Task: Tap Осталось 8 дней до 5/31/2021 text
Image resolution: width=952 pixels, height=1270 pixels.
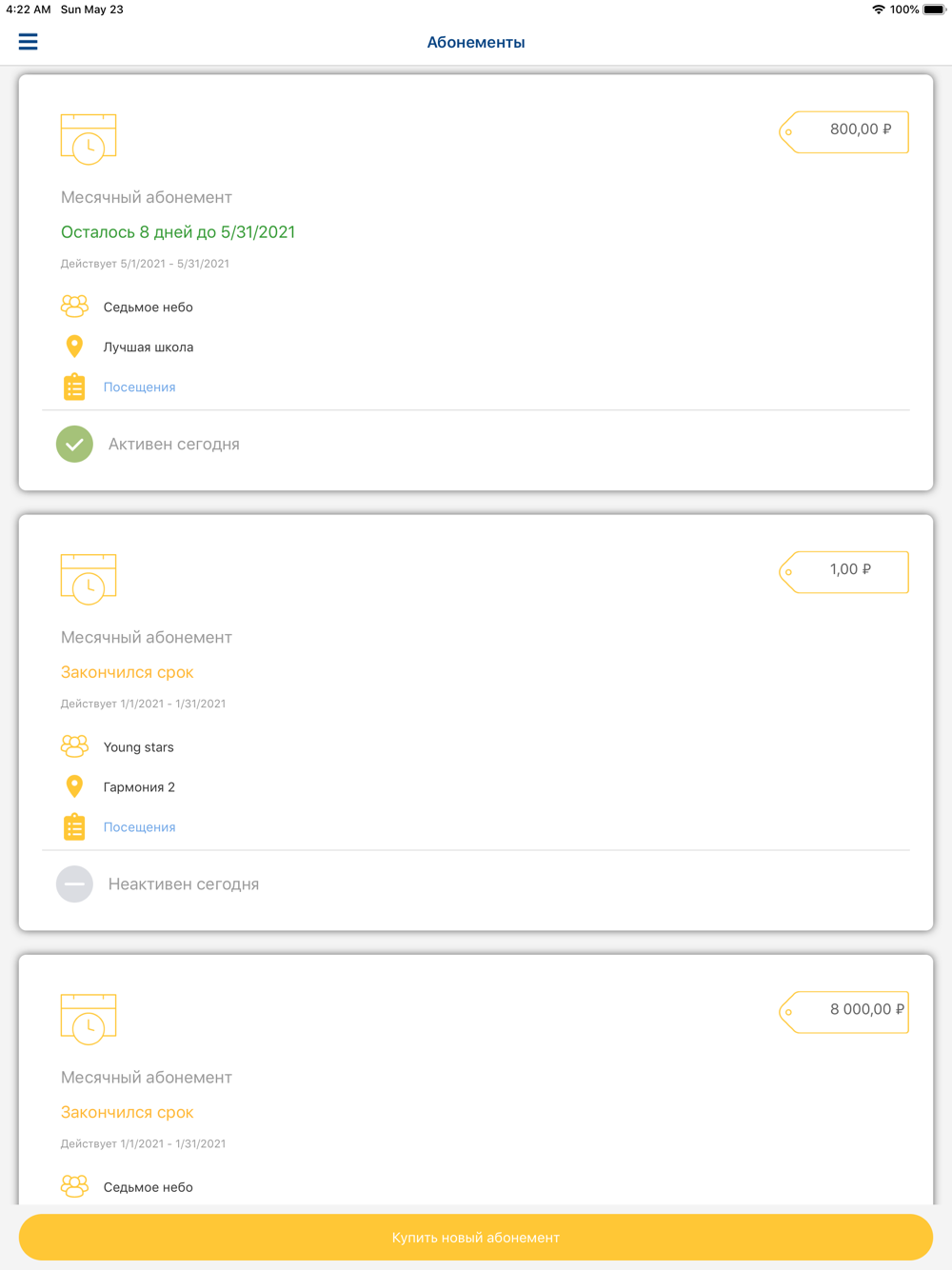Action: click(x=178, y=232)
